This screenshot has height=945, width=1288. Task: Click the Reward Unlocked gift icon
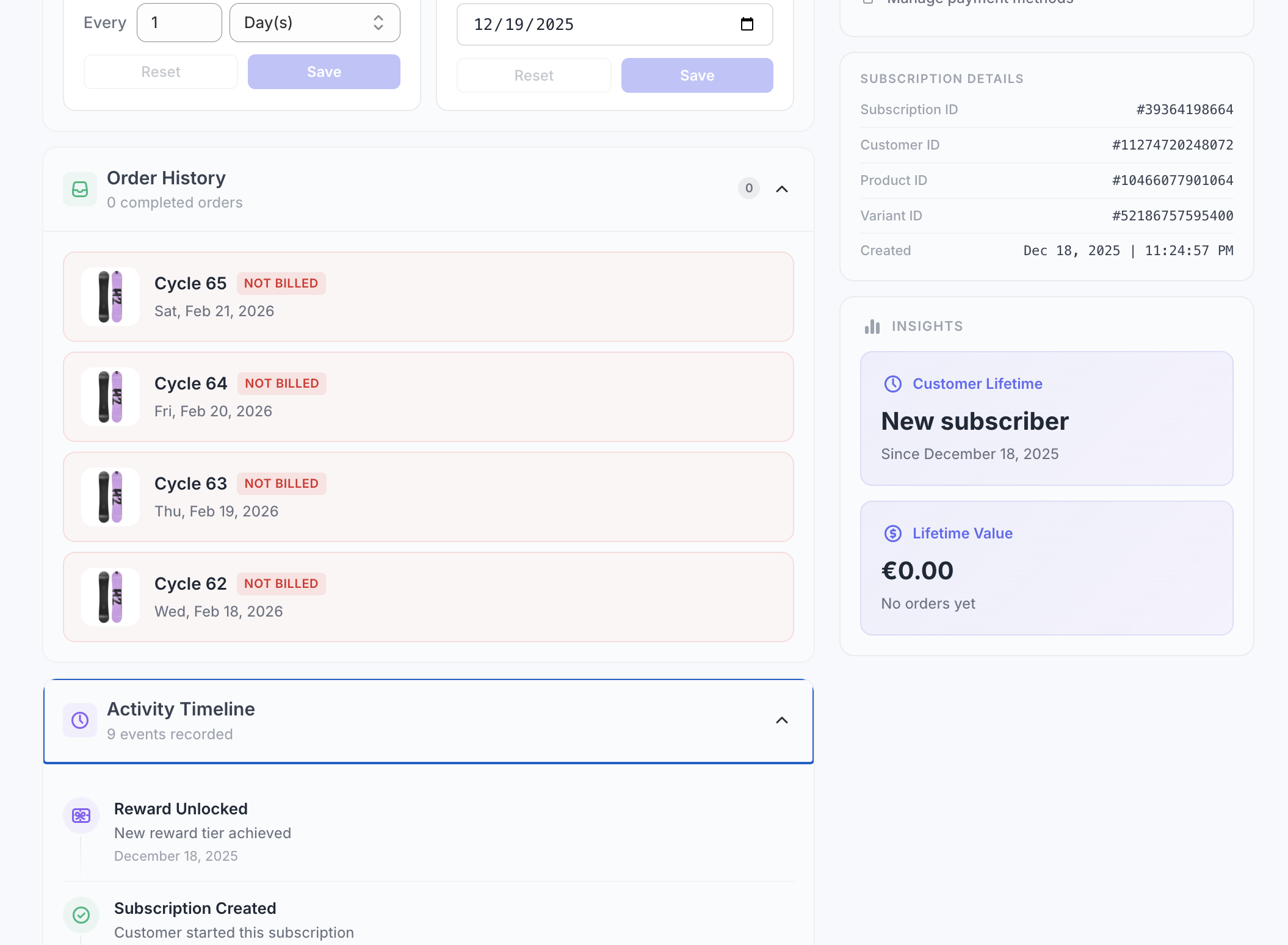[81, 816]
